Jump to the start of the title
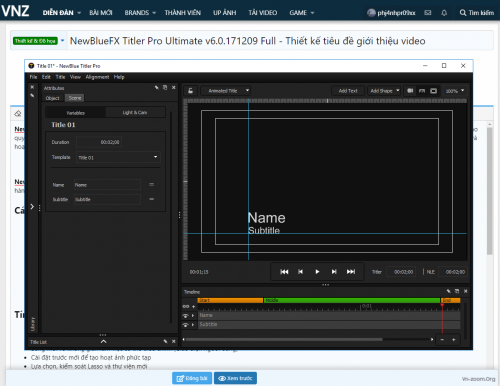 click(284, 272)
